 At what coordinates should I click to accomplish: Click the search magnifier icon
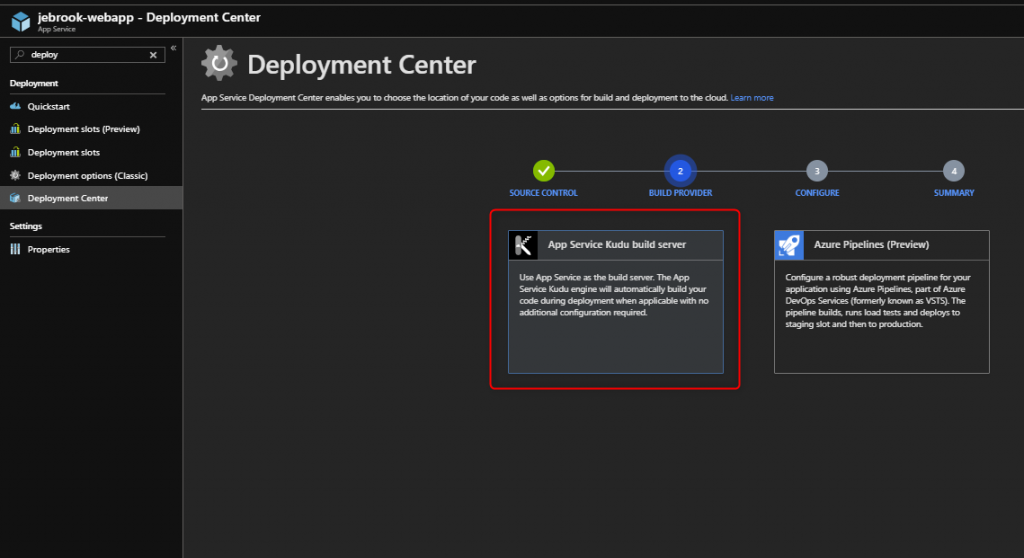pyautogui.click(x=20, y=54)
